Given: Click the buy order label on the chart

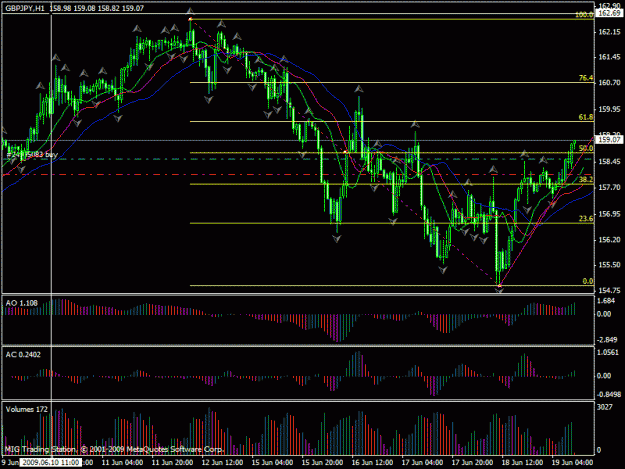Looking at the screenshot, I should (32, 155).
